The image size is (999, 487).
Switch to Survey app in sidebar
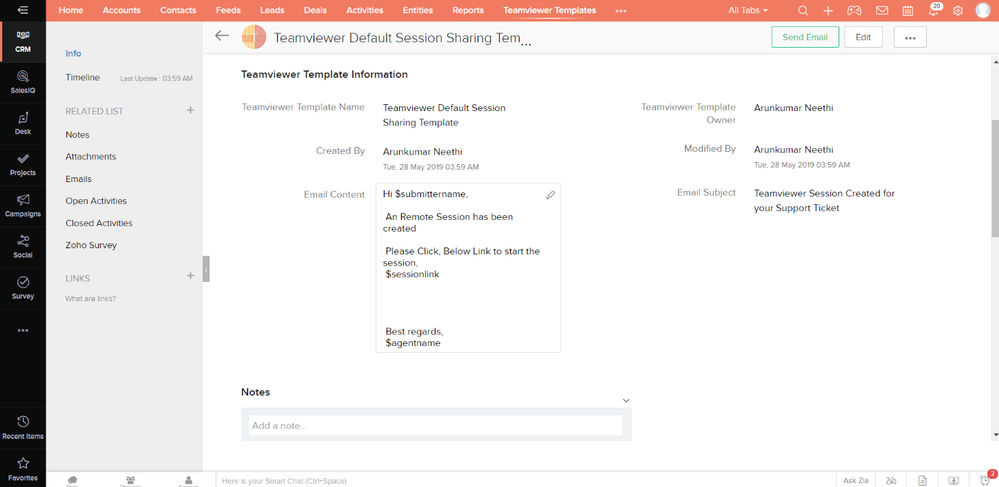click(23, 288)
